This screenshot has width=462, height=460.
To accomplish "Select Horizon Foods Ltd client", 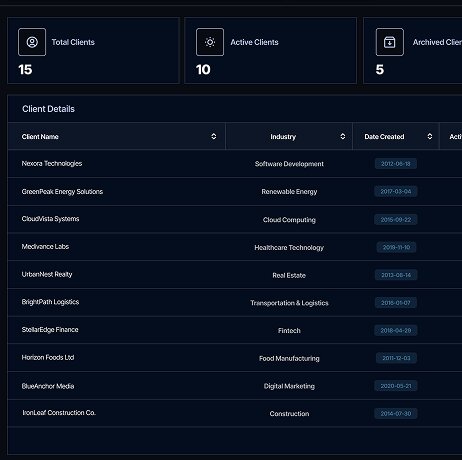I will [48, 357].
